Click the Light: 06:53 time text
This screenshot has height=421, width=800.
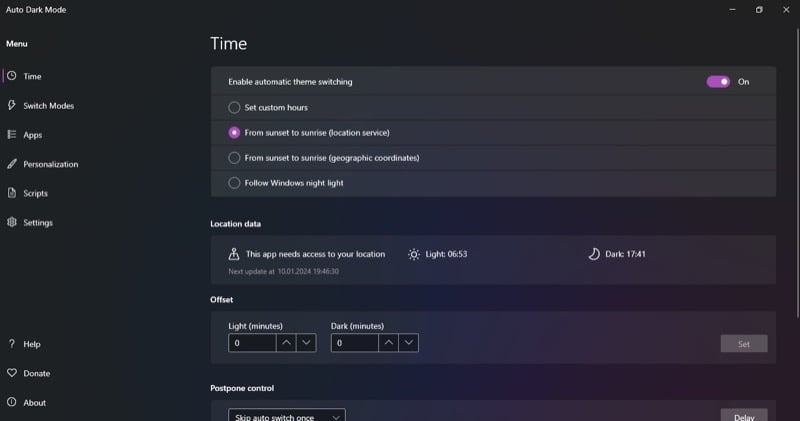(446, 254)
